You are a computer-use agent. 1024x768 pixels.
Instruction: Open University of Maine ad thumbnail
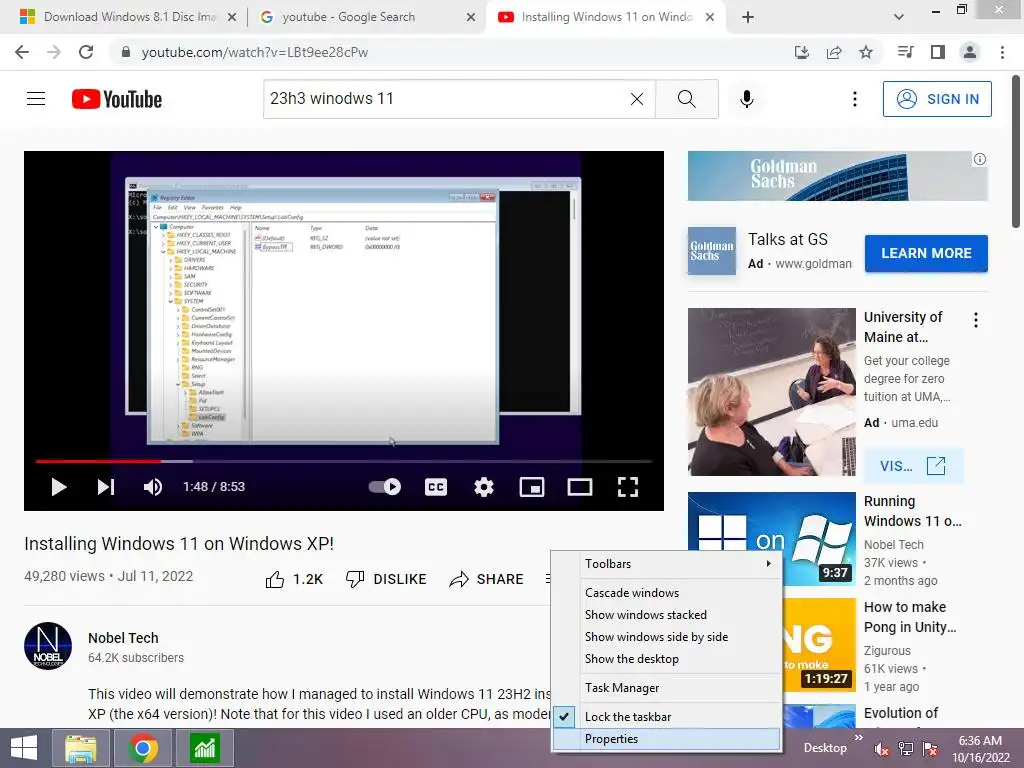click(771, 392)
